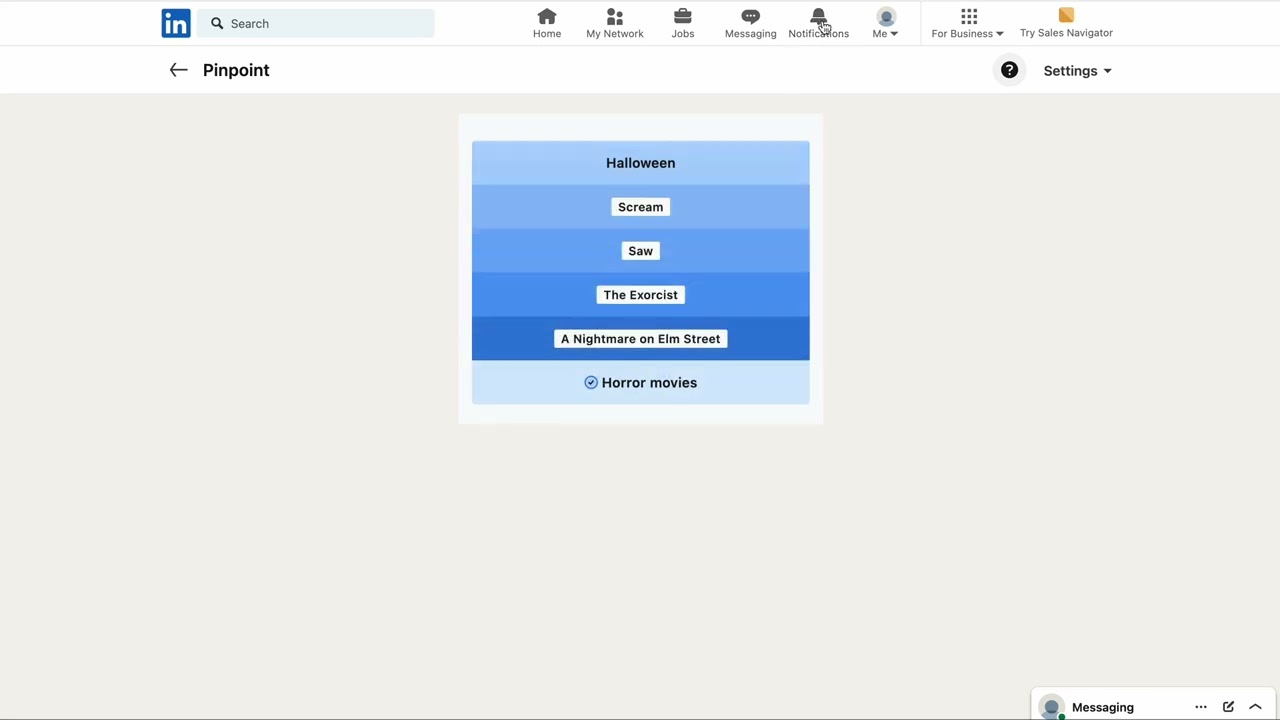The height and width of the screenshot is (720, 1280).
Task: Go back using the left arrow
Action: coord(178,70)
